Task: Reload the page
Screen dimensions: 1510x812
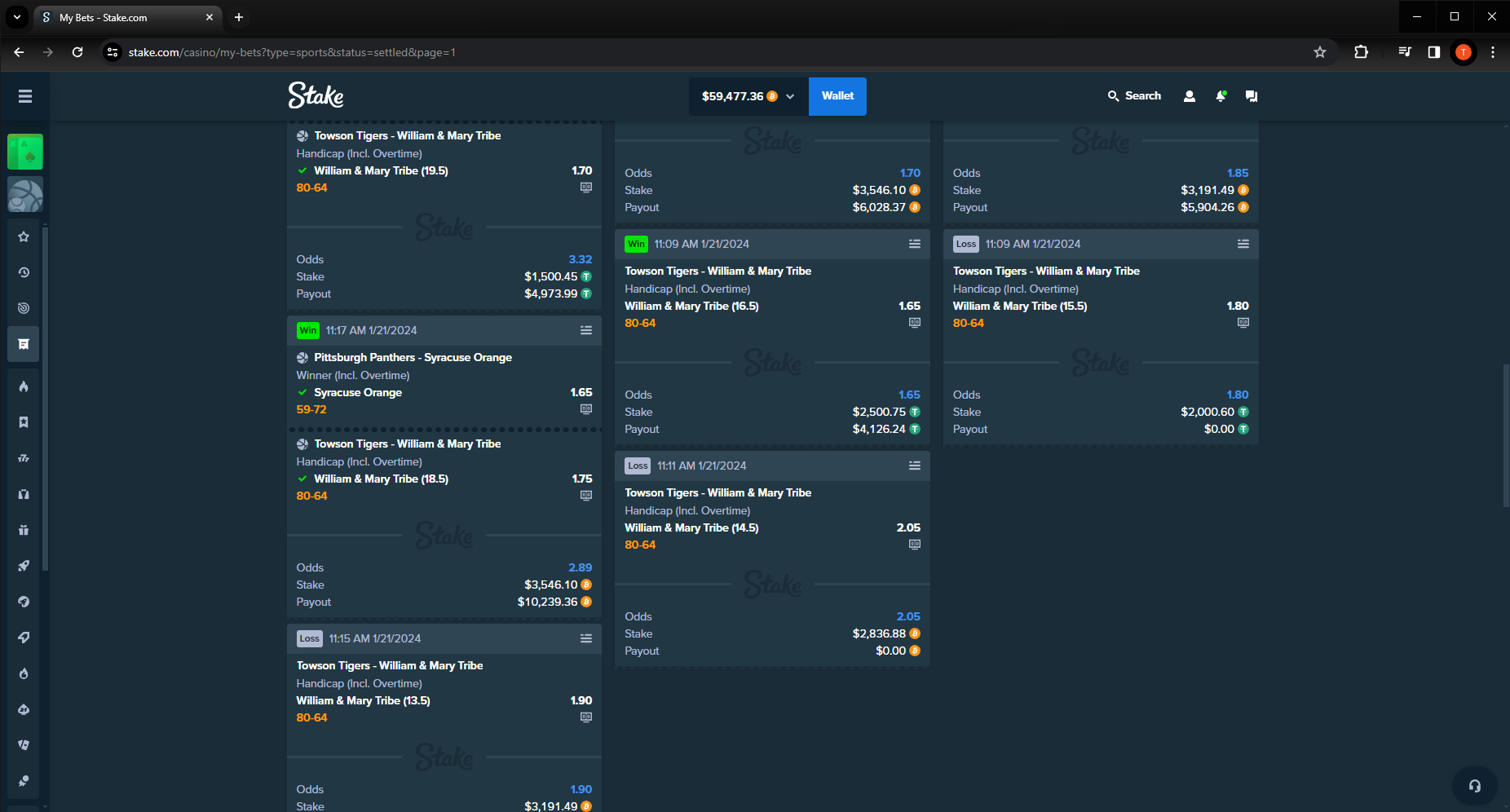Action: [x=77, y=52]
